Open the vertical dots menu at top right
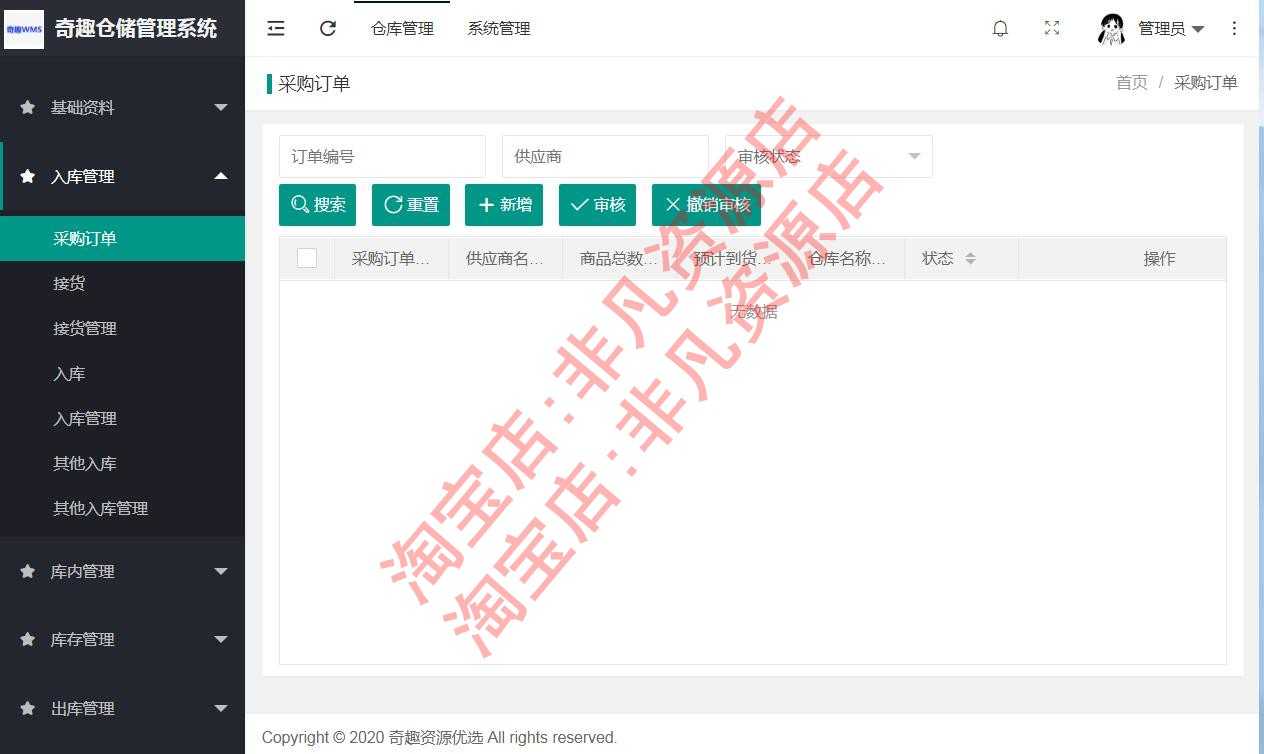Image resolution: width=1264 pixels, height=754 pixels. point(1234,28)
